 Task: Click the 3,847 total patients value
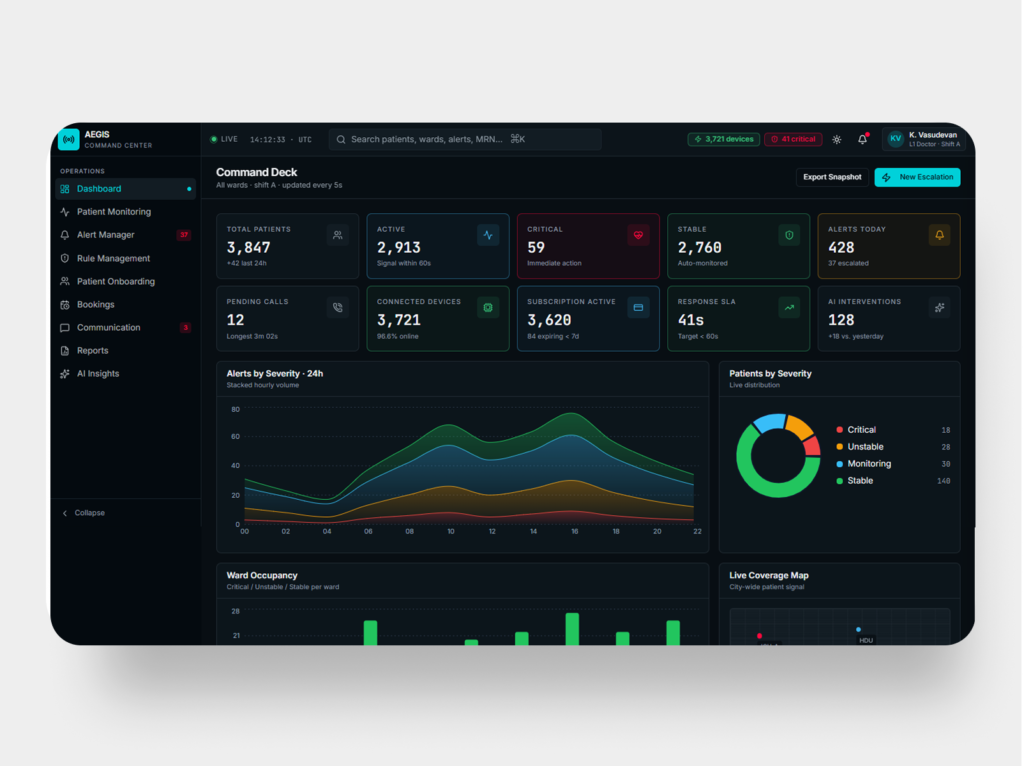coord(248,248)
